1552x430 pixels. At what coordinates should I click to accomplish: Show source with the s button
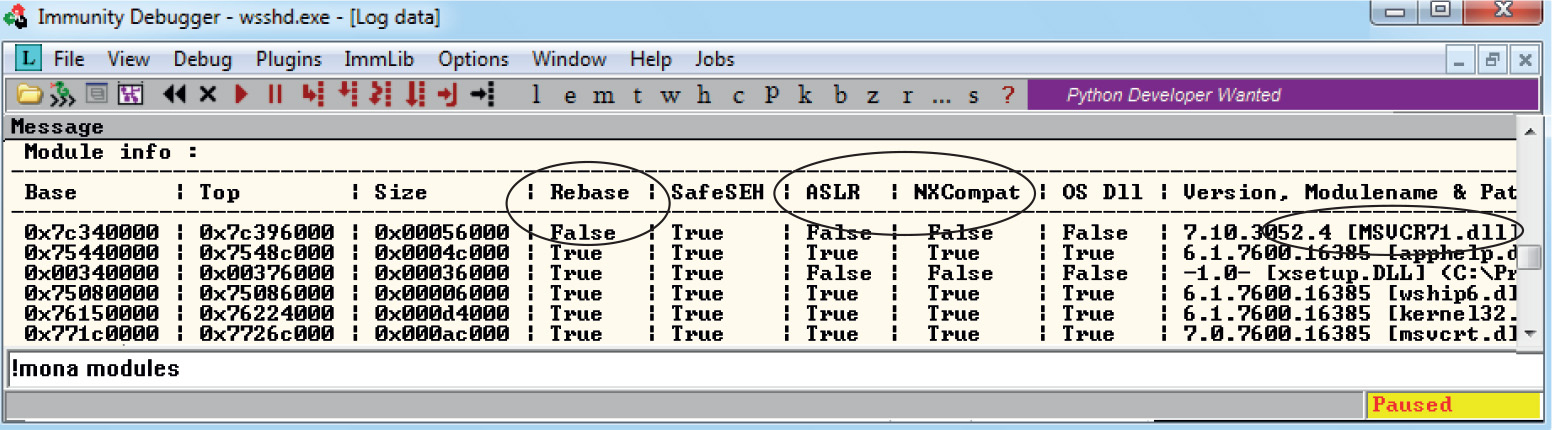[974, 96]
